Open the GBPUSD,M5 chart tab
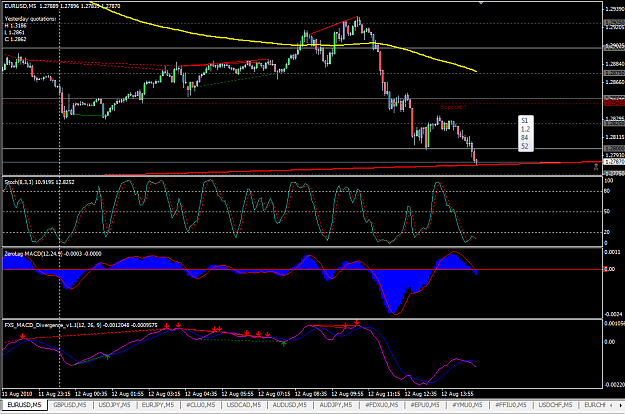The height and width of the screenshot is (414, 625). pyautogui.click(x=70, y=405)
